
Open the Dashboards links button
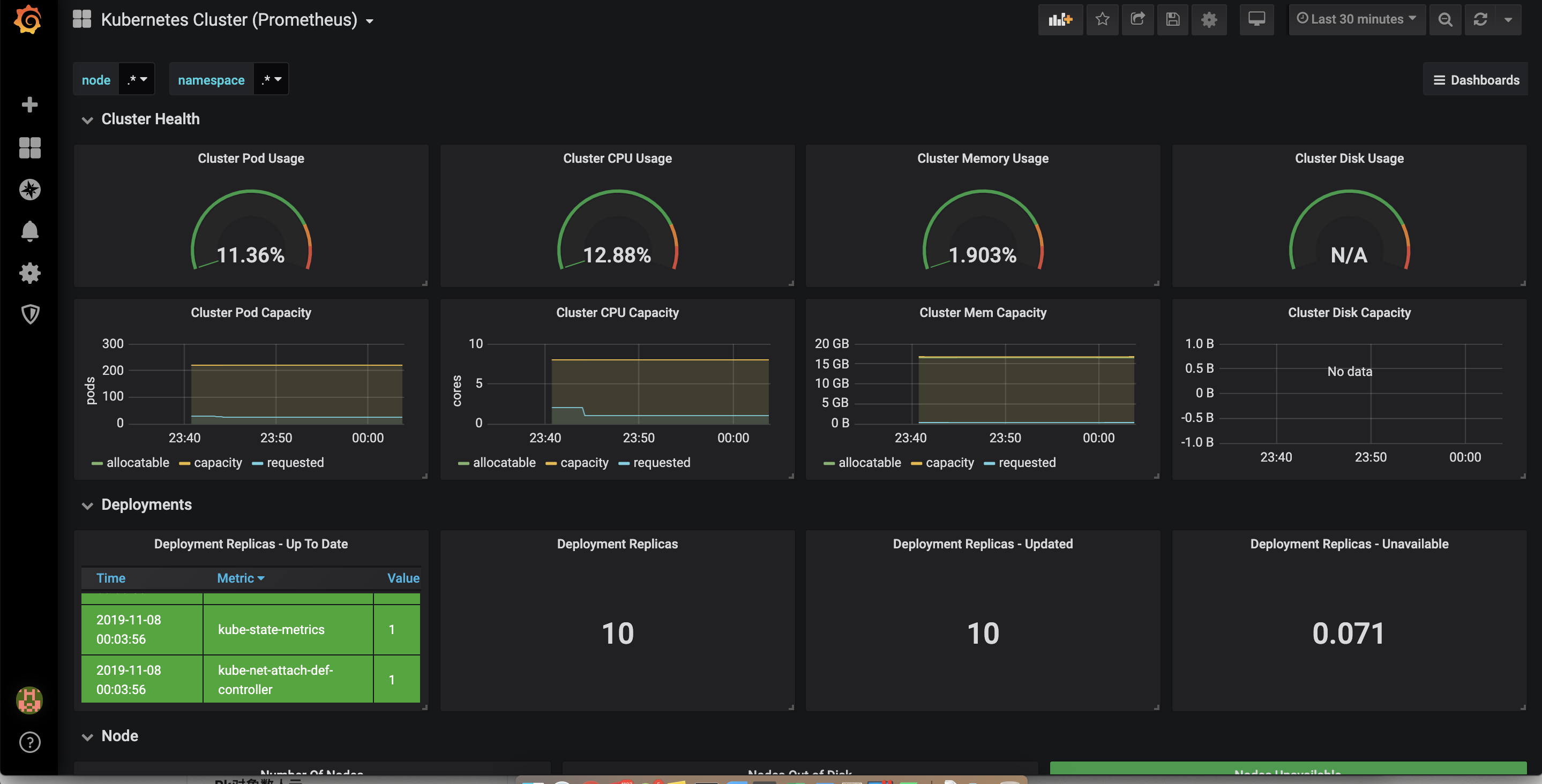pos(1476,80)
